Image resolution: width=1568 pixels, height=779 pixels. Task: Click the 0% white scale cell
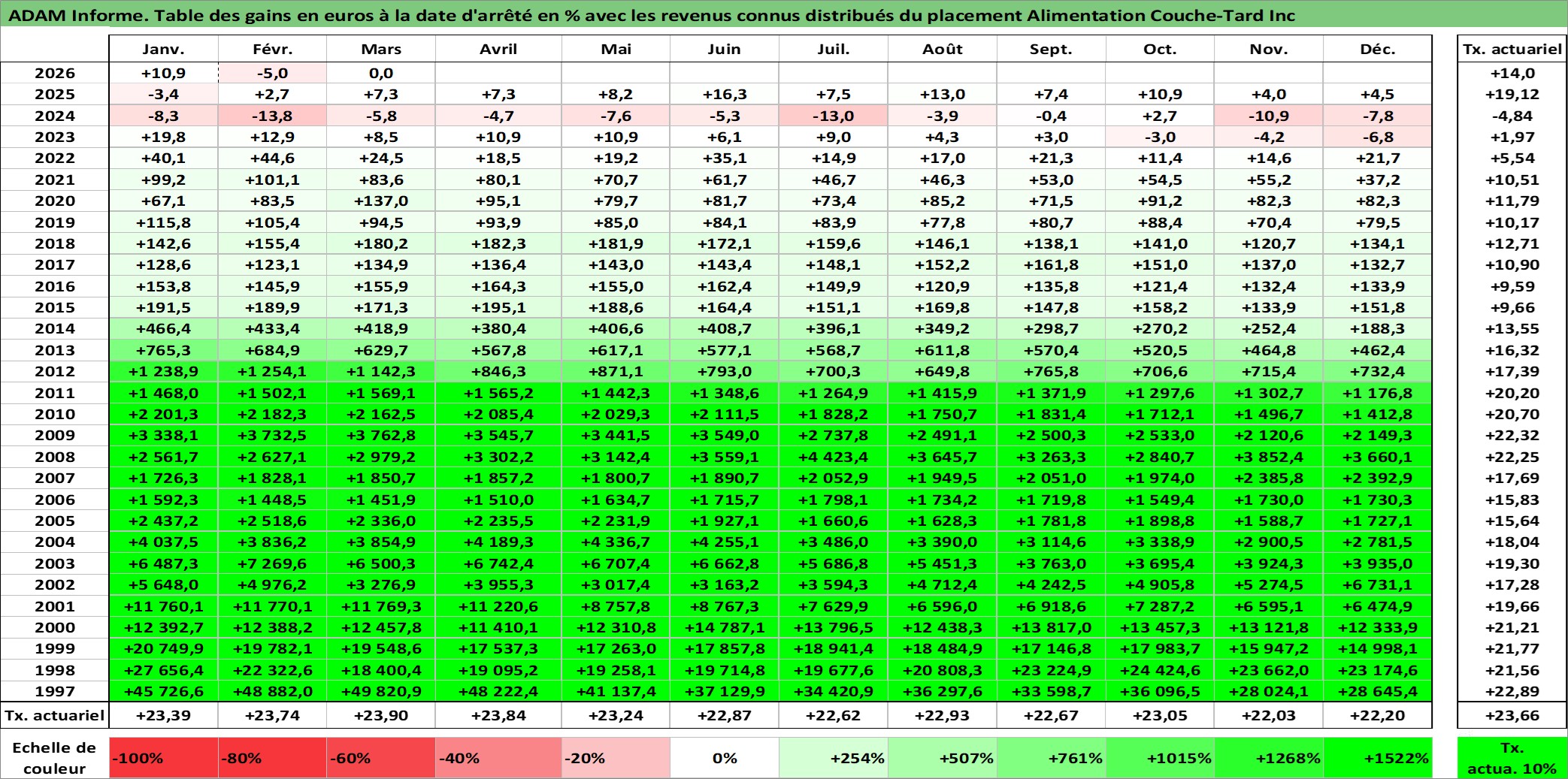(x=725, y=758)
